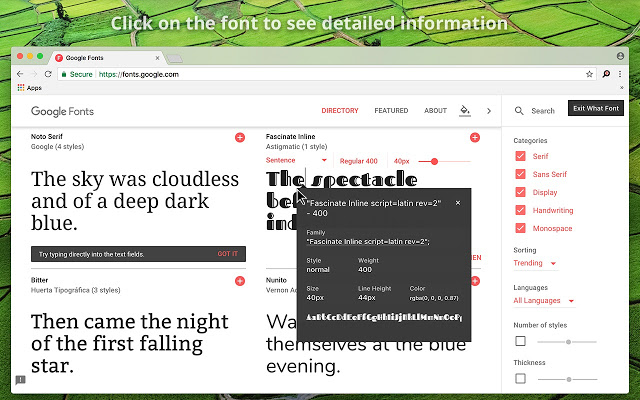Open the Trending sorting dropdown

click(x=535, y=263)
